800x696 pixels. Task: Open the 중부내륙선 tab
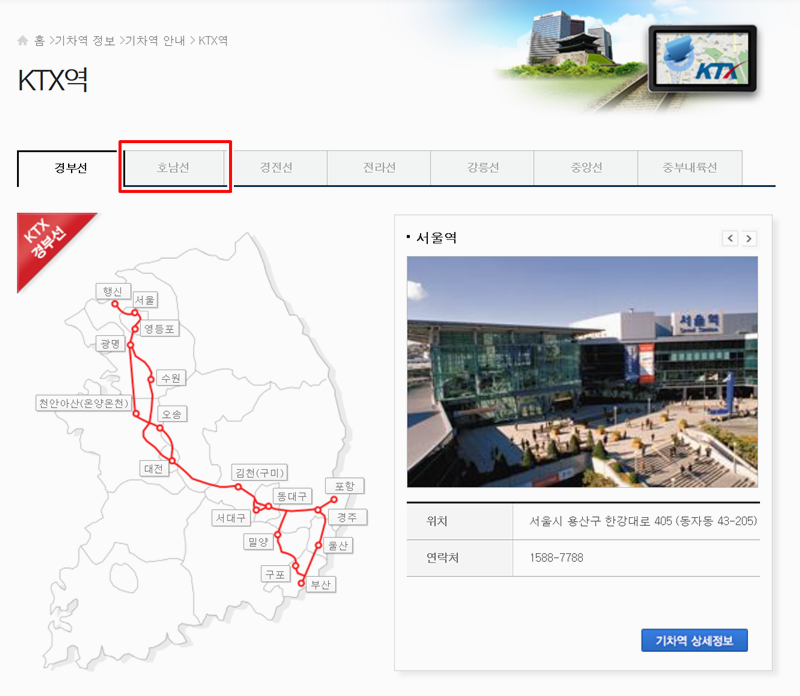[x=690, y=167]
